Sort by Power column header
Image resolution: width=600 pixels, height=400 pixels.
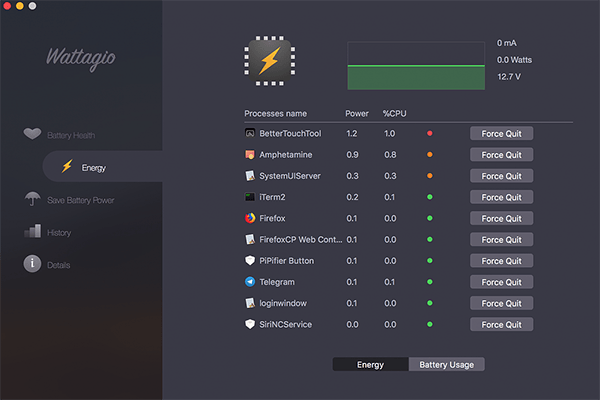(357, 114)
